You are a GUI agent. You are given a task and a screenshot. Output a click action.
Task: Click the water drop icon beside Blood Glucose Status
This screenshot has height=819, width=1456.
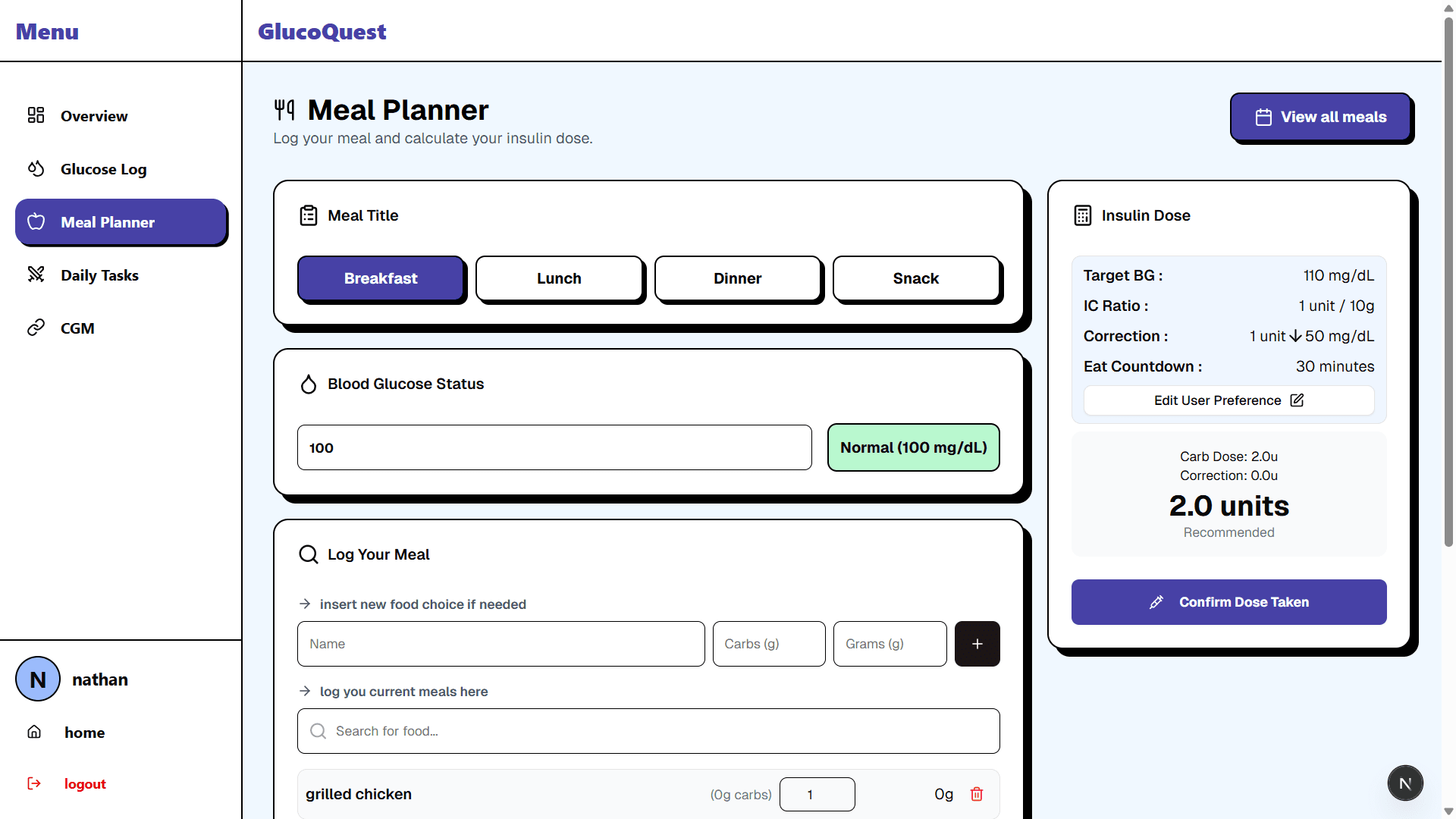tap(309, 384)
